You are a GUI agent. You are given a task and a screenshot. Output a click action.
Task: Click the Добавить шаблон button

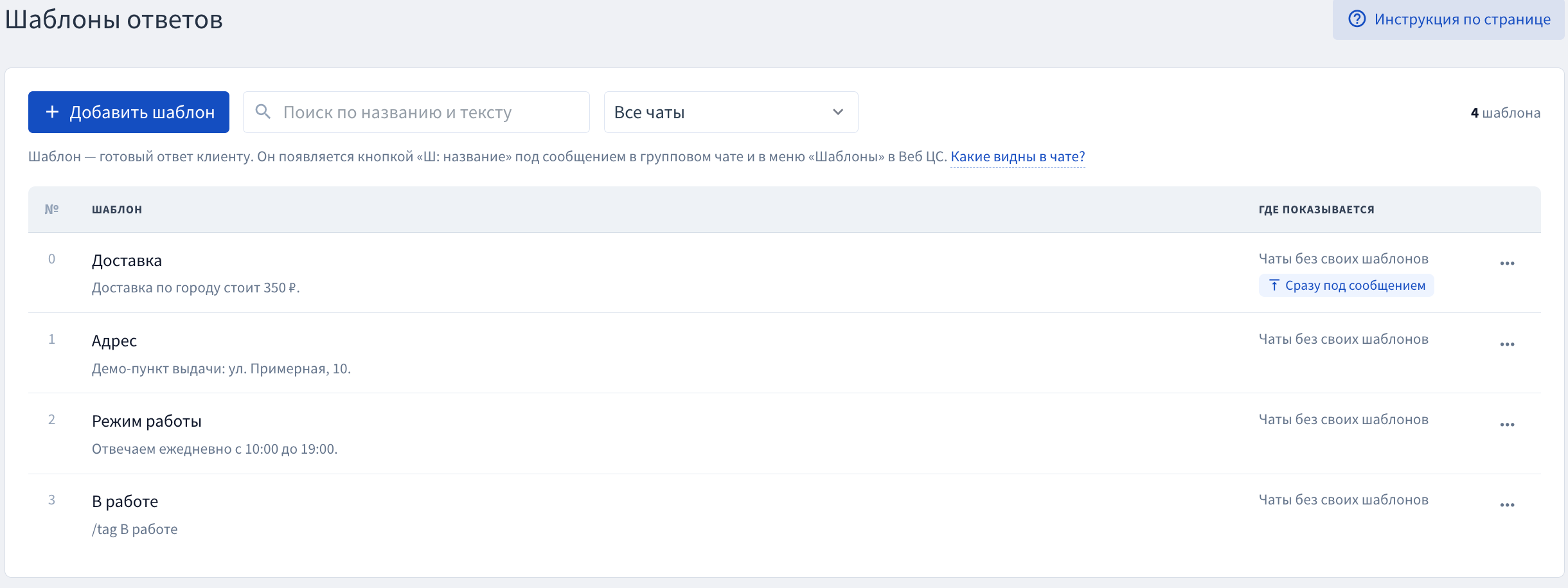(x=129, y=112)
